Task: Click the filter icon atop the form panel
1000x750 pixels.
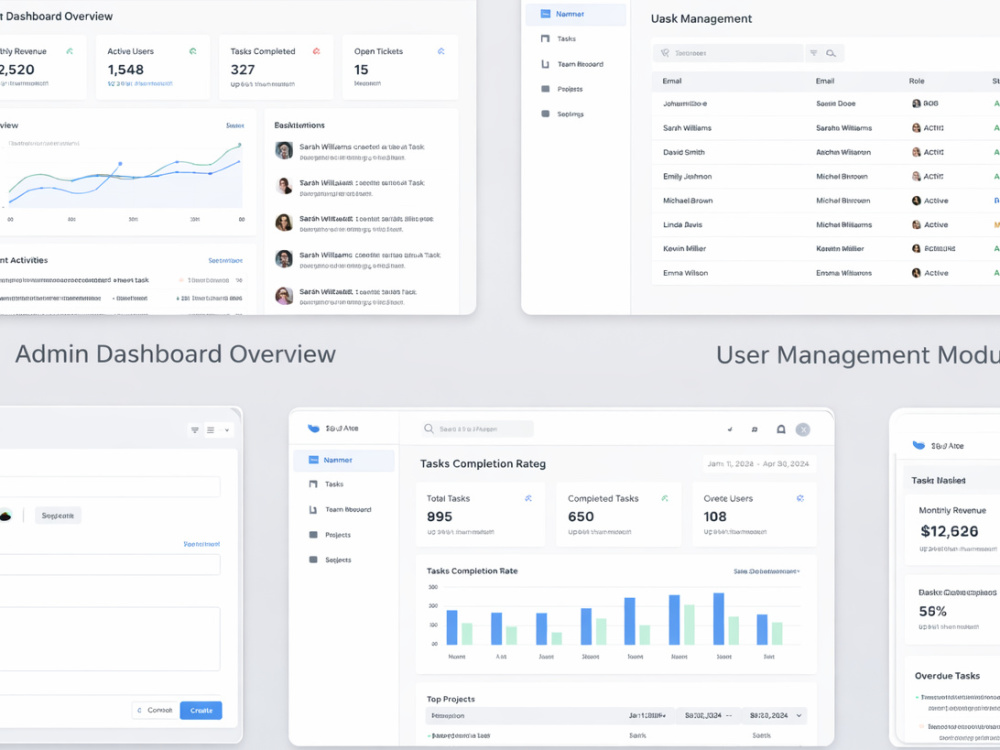Action: click(195, 430)
